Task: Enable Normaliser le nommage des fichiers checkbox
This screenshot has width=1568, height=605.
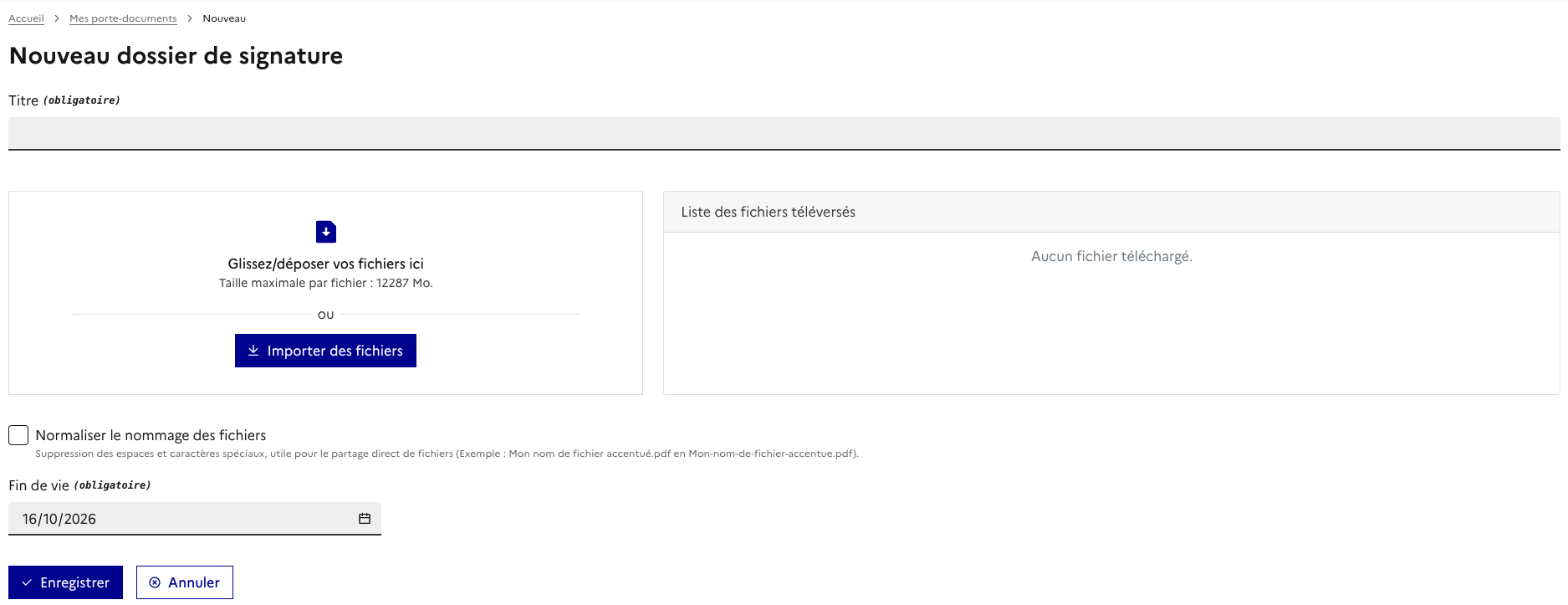Action: point(18,435)
